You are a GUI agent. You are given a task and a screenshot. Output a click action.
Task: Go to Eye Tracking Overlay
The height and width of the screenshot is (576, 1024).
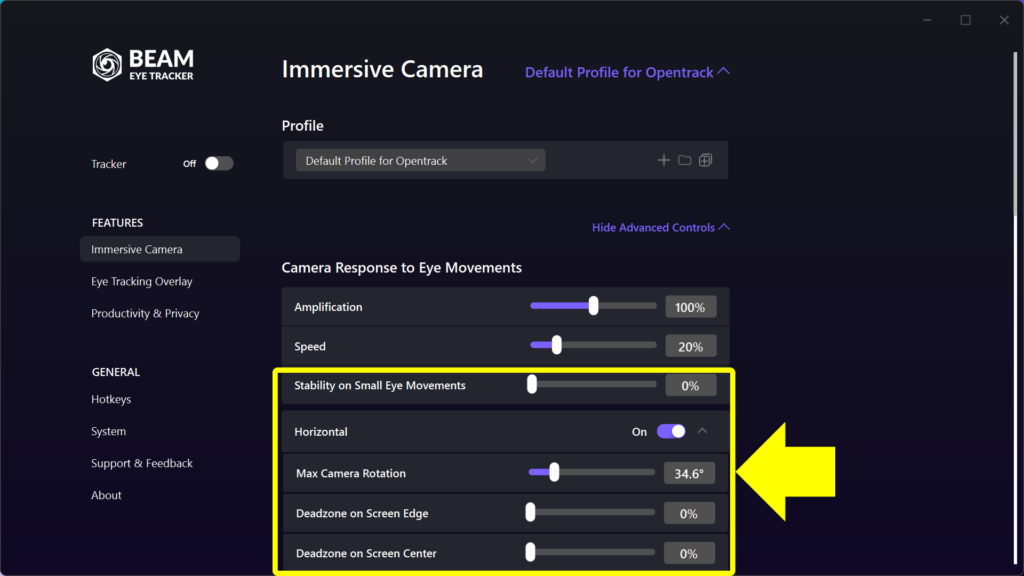142,281
